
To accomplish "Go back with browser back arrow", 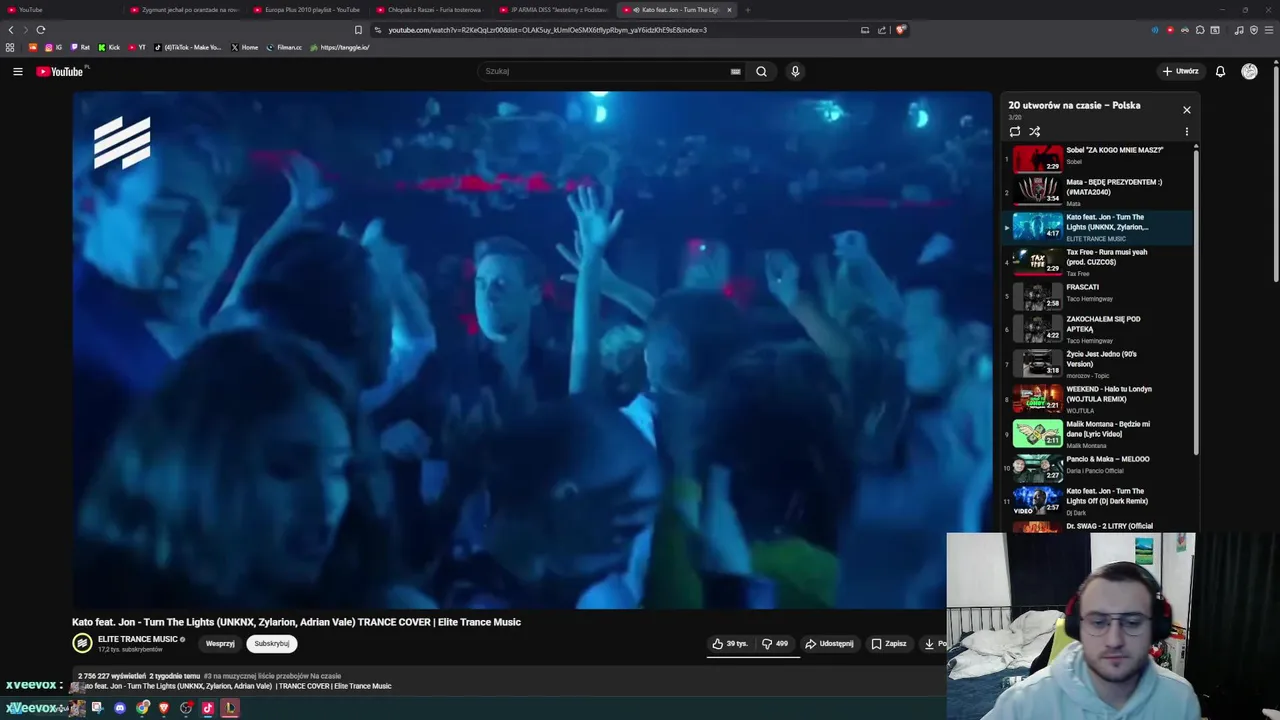I will 11,30.
